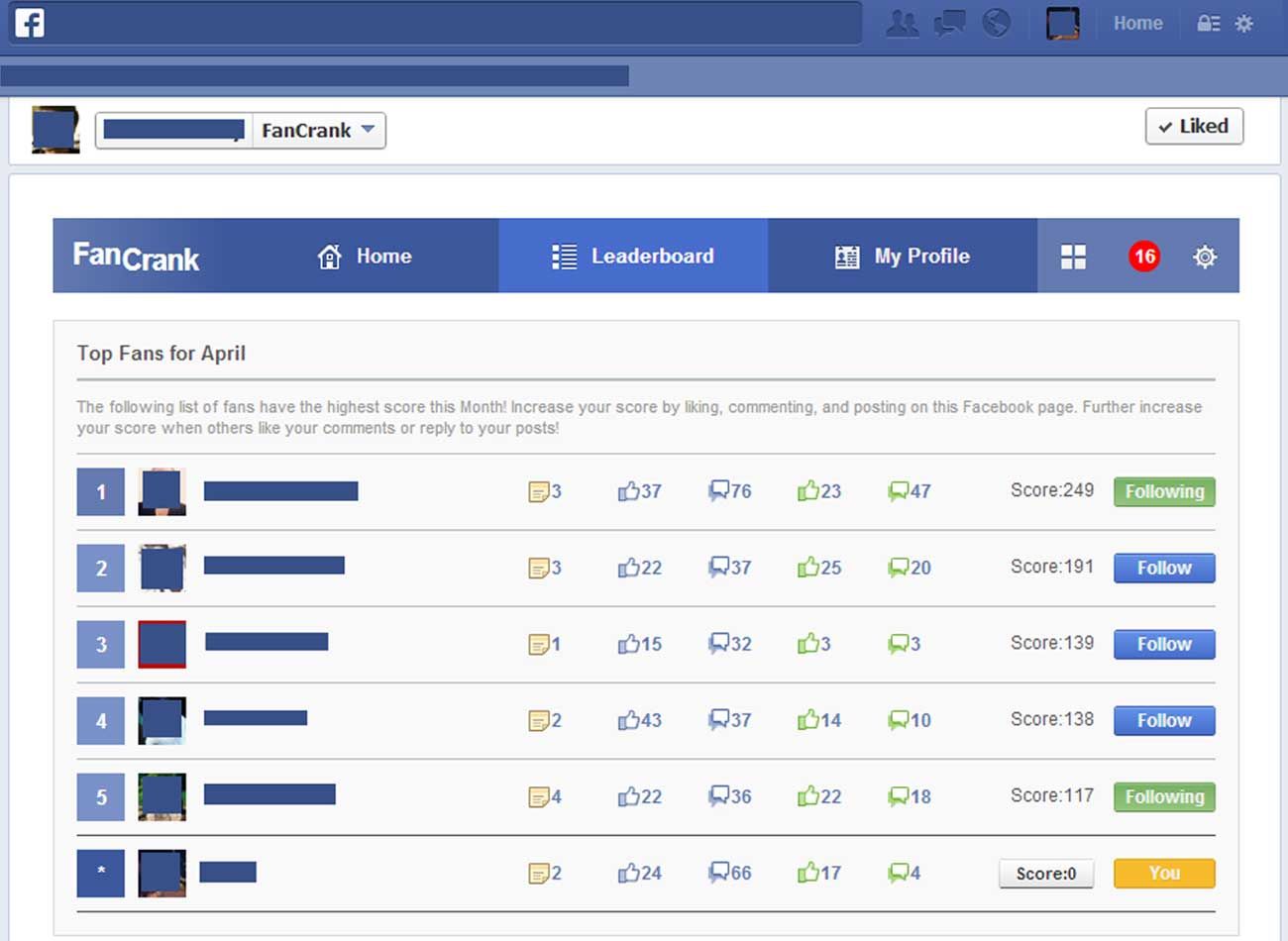Screen dimensions: 1288x941
Task: Click the Facebook logo icon
Action: point(30,22)
